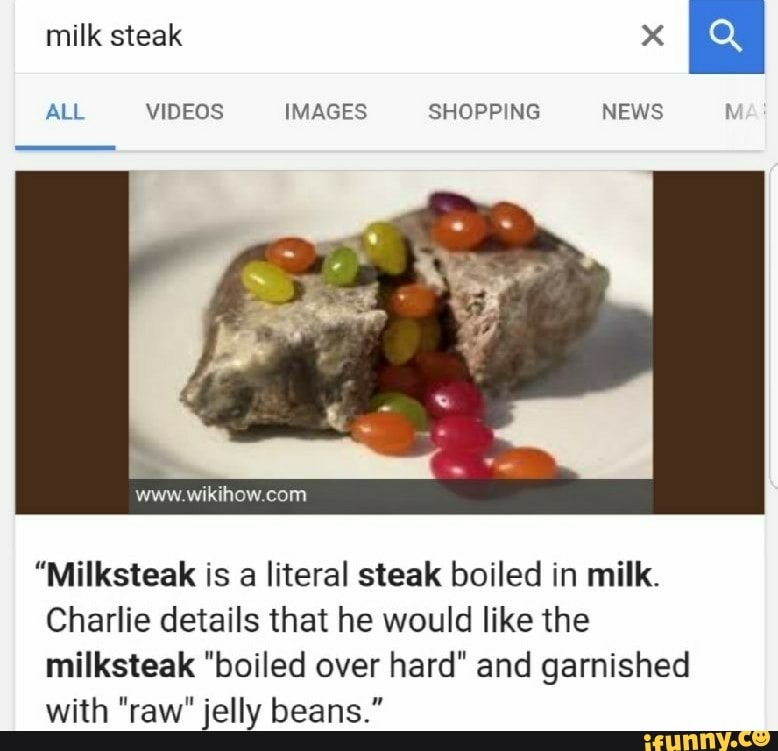The image size is (778, 751).
Task: Open the www.wikihow.com source link
Action: [221, 495]
